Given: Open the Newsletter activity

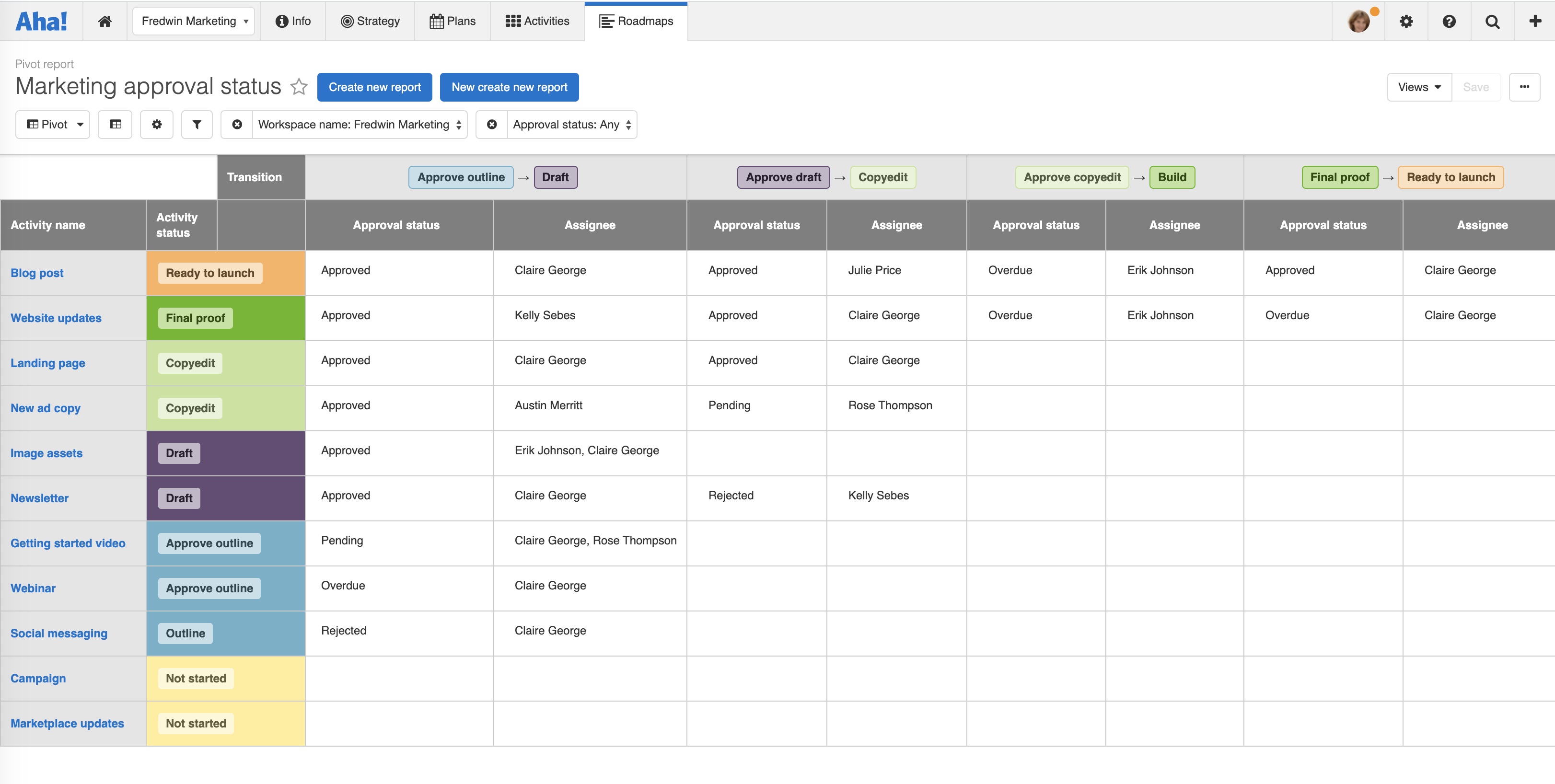Looking at the screenshot, I should click(x=39, y=498).
